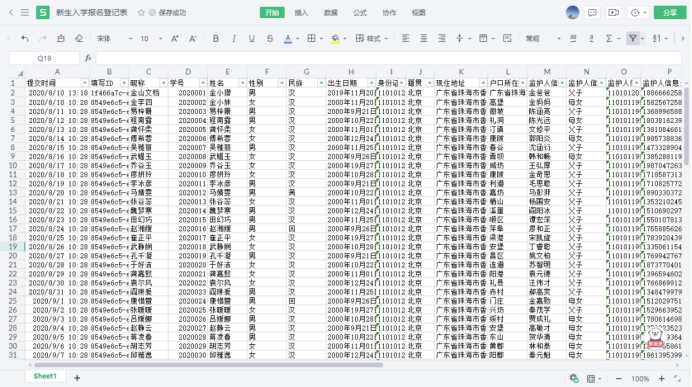Toggle italic formatting

[233, 39]
